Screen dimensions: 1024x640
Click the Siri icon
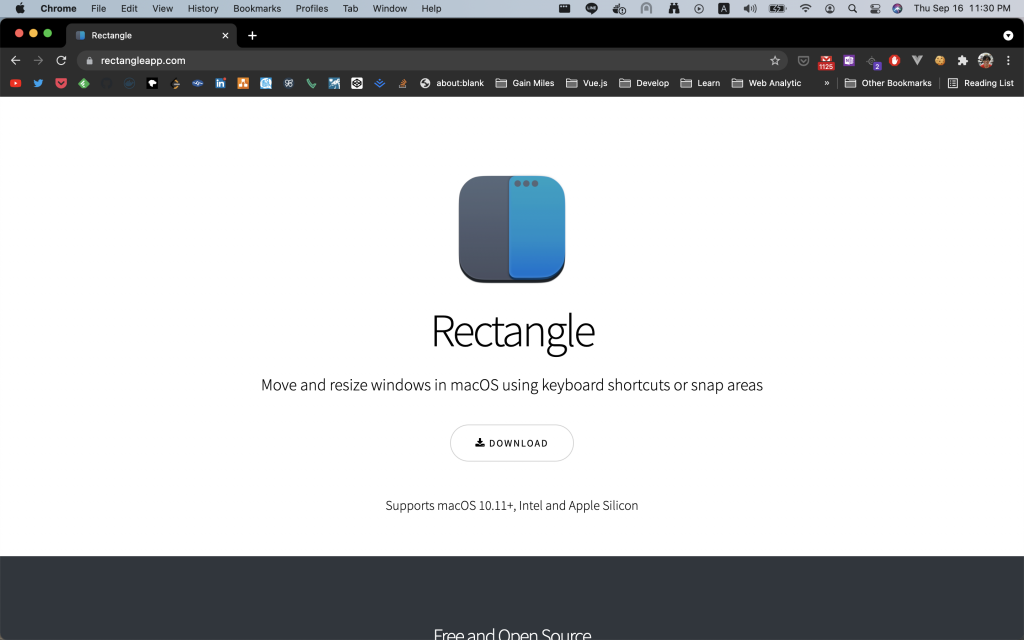[x=897, y=8]
